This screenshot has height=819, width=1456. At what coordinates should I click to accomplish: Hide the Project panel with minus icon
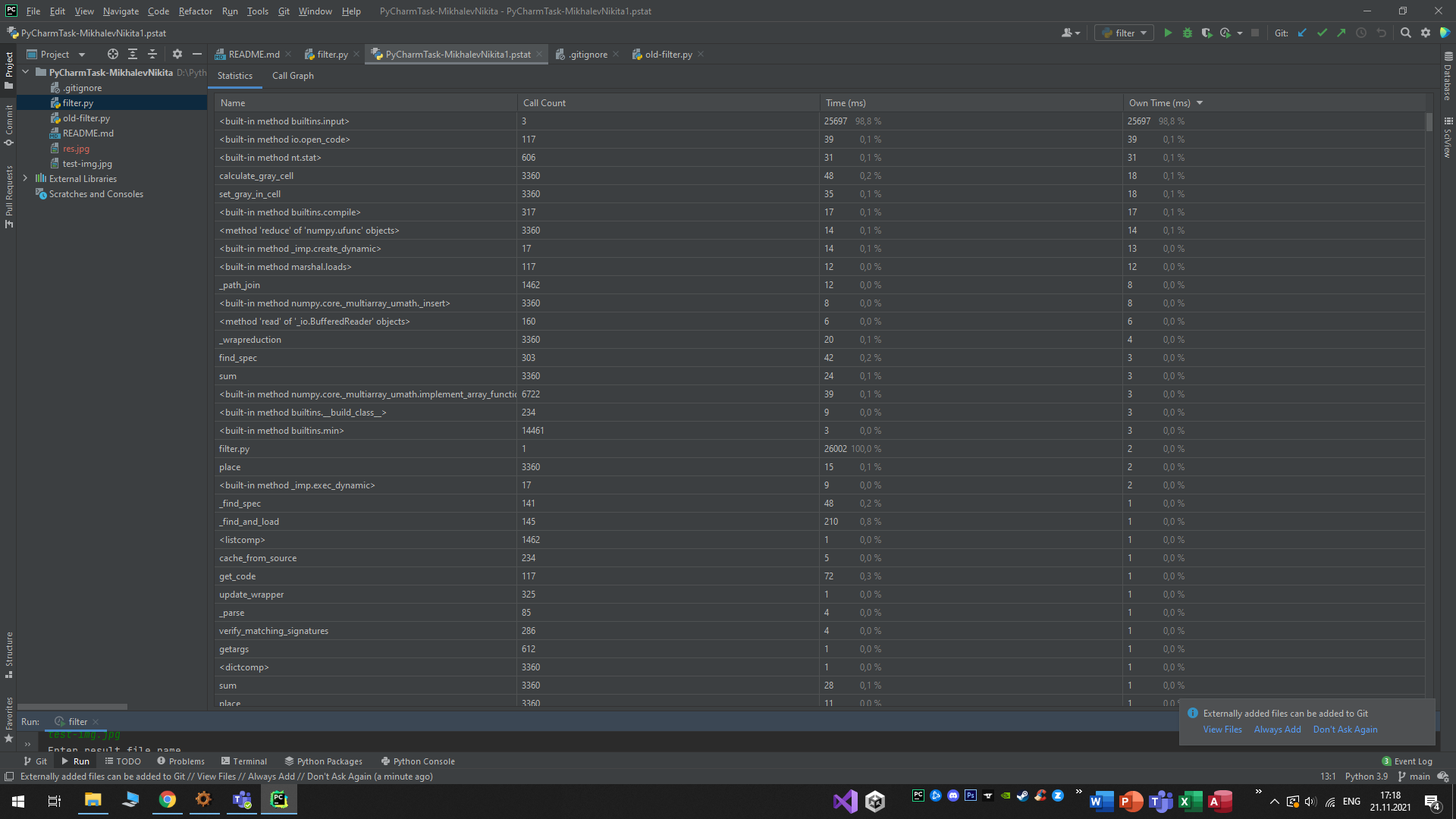197,54
